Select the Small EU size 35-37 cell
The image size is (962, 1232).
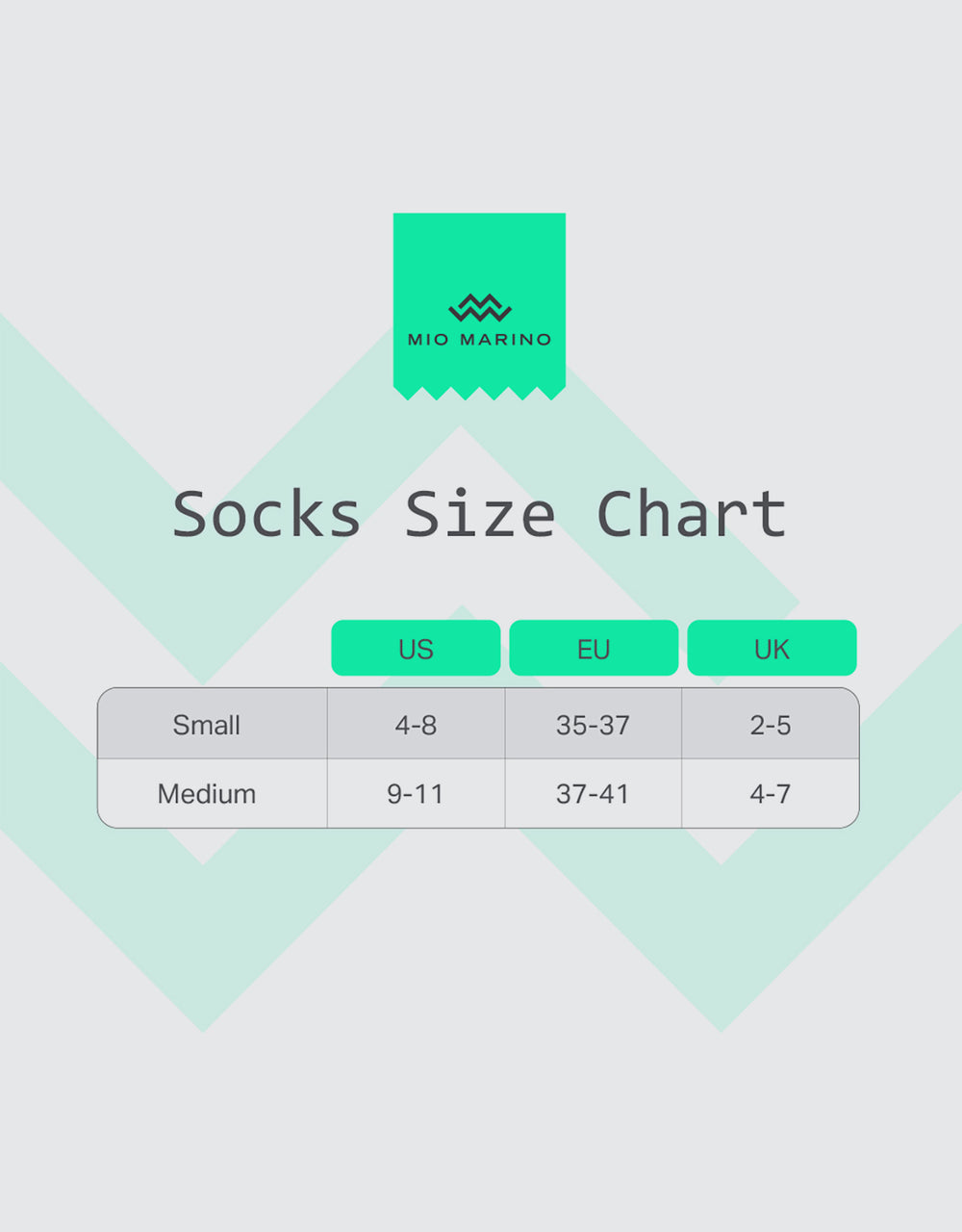point(594,724)
